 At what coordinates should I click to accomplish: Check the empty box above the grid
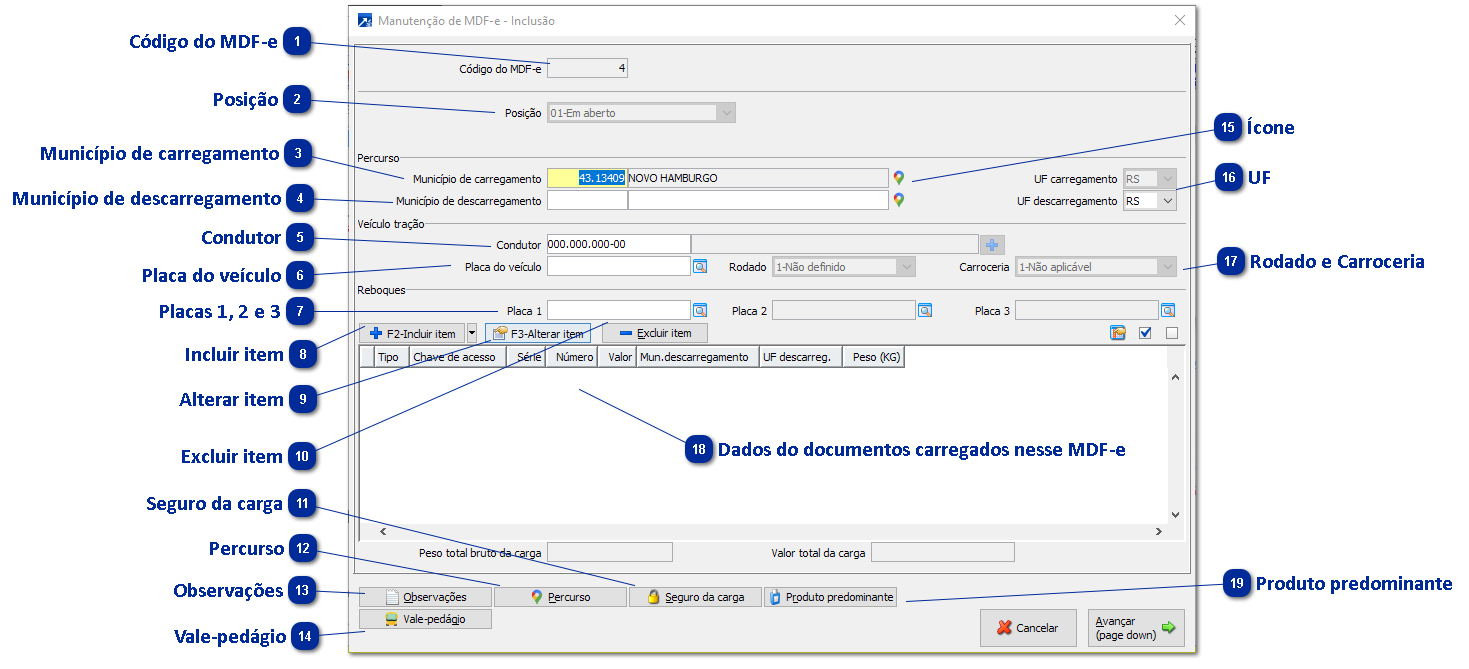pyautogui.click(x=1172, y=333)
